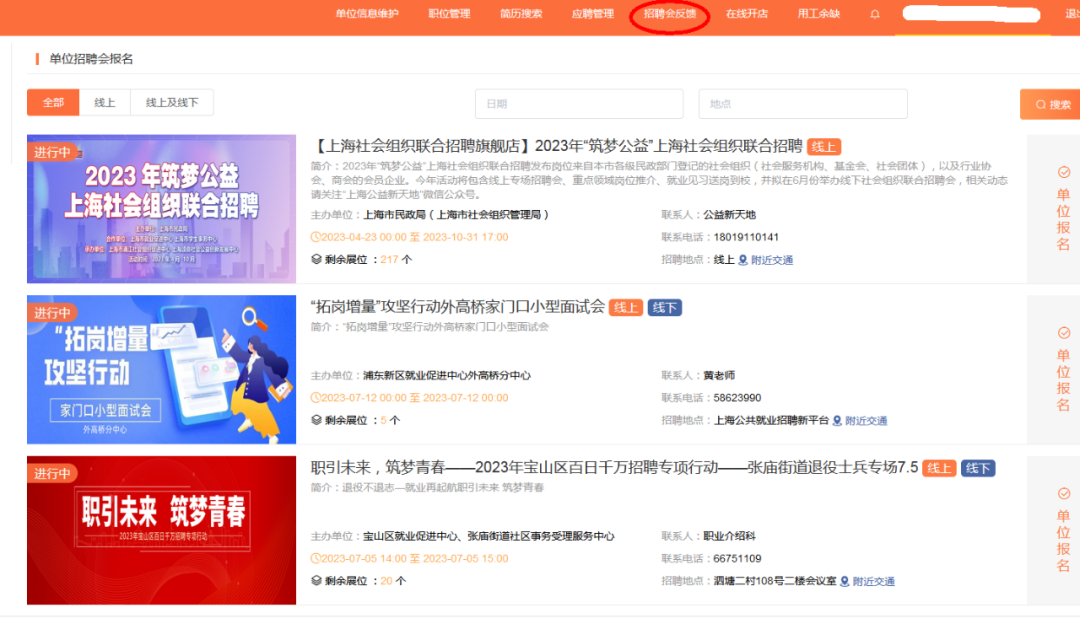Open 单位信息维护 in the top menu
Image resolution: width=1080 pixels, height=624 pixels.
point(367,14)
